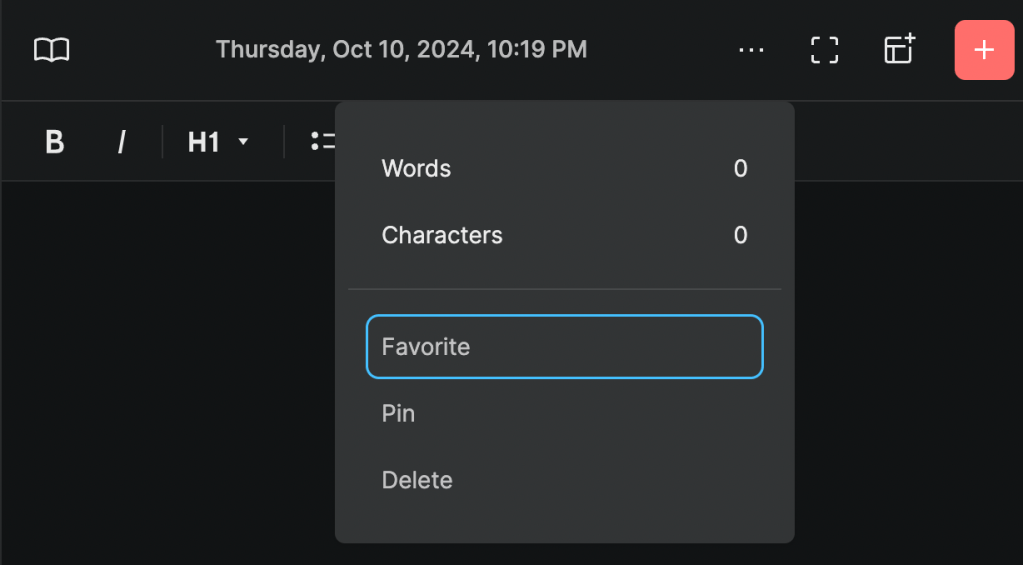Toggle bold formatting
1023x565 pixels.
[55, 142]
